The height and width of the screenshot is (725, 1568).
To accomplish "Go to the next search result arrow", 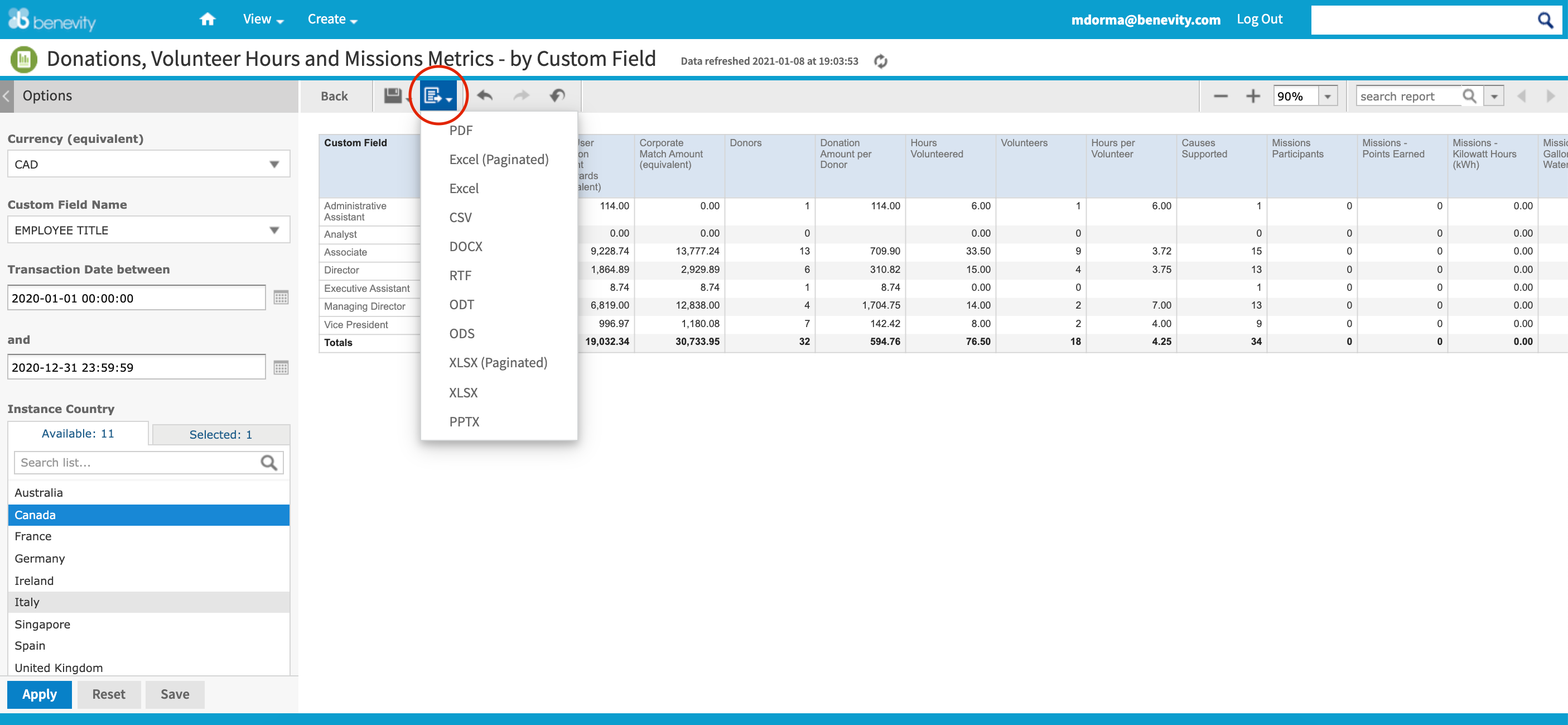I will point(1550,96).
